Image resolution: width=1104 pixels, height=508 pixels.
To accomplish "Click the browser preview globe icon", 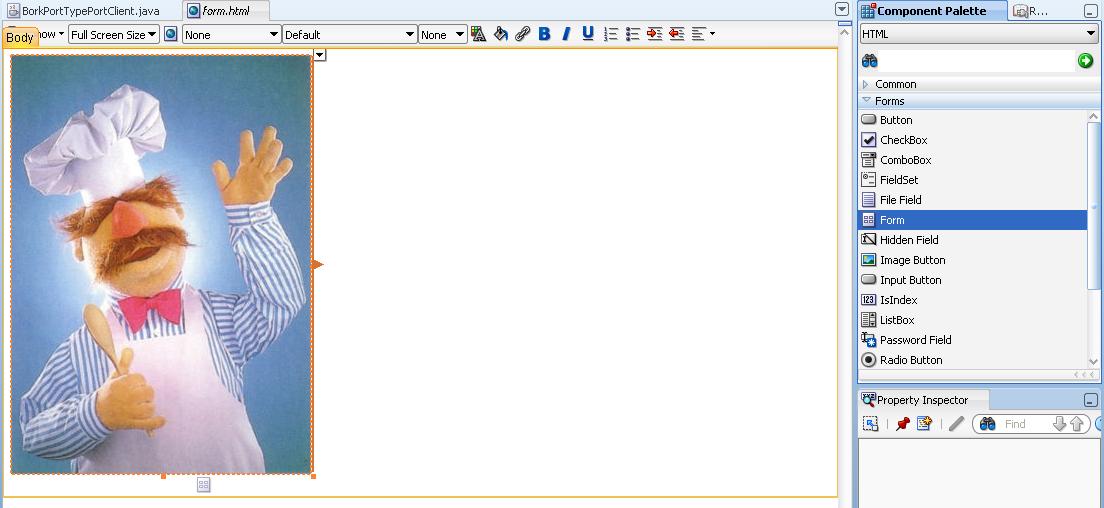I will tap(170, 34).
